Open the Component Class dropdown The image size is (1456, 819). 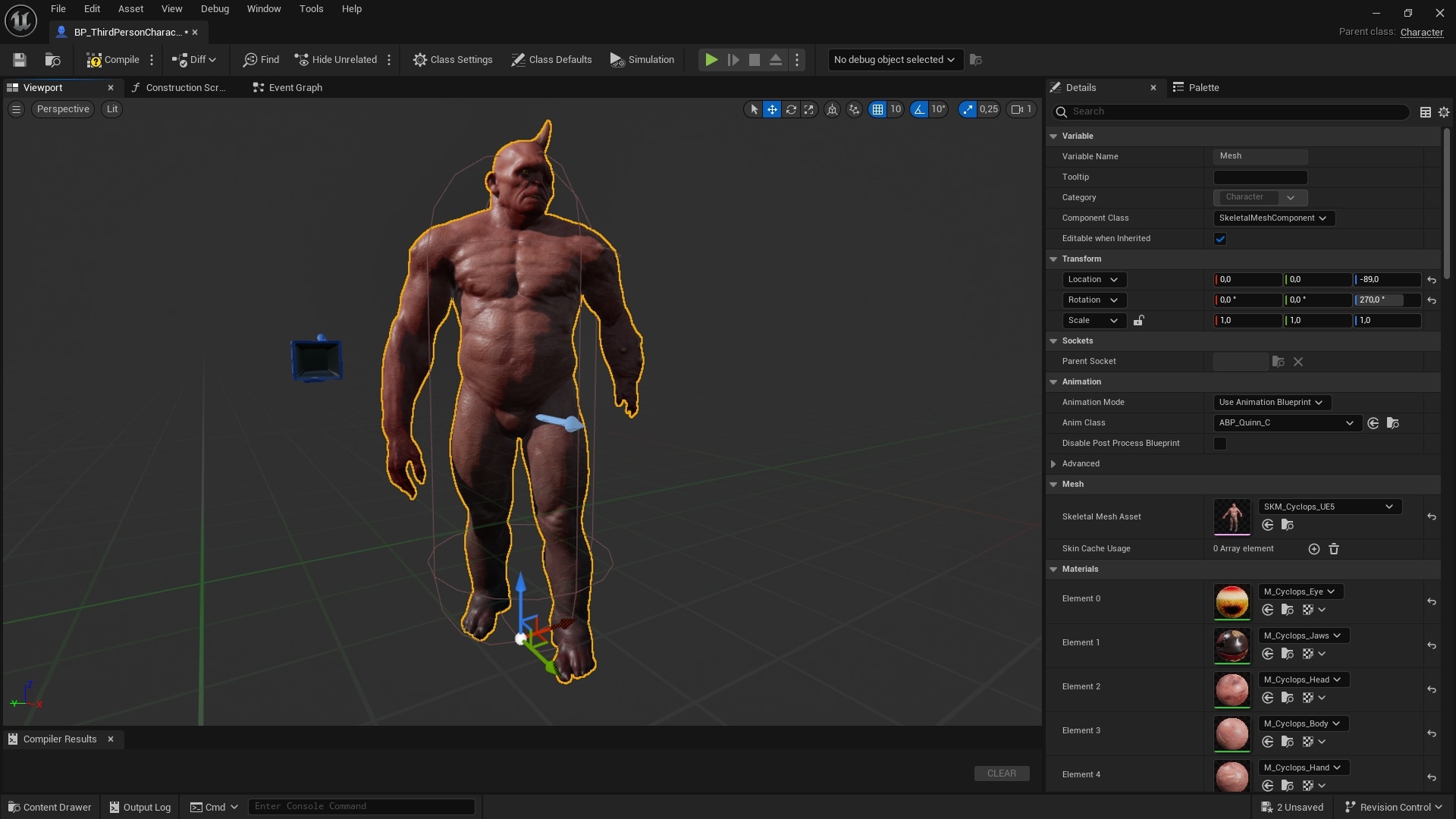(1273, 218)
